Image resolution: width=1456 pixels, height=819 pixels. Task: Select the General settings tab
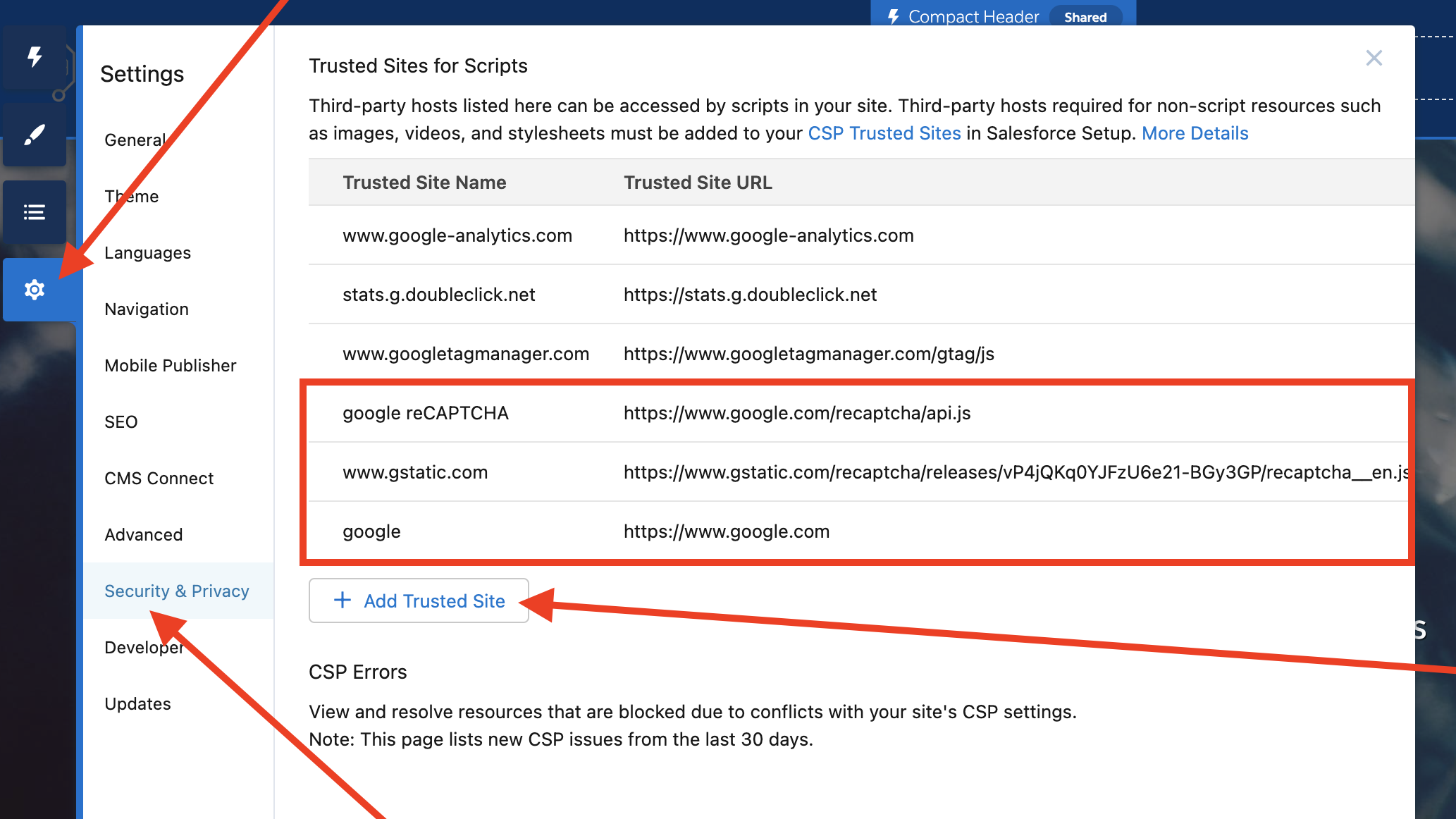tap(135, 140)
